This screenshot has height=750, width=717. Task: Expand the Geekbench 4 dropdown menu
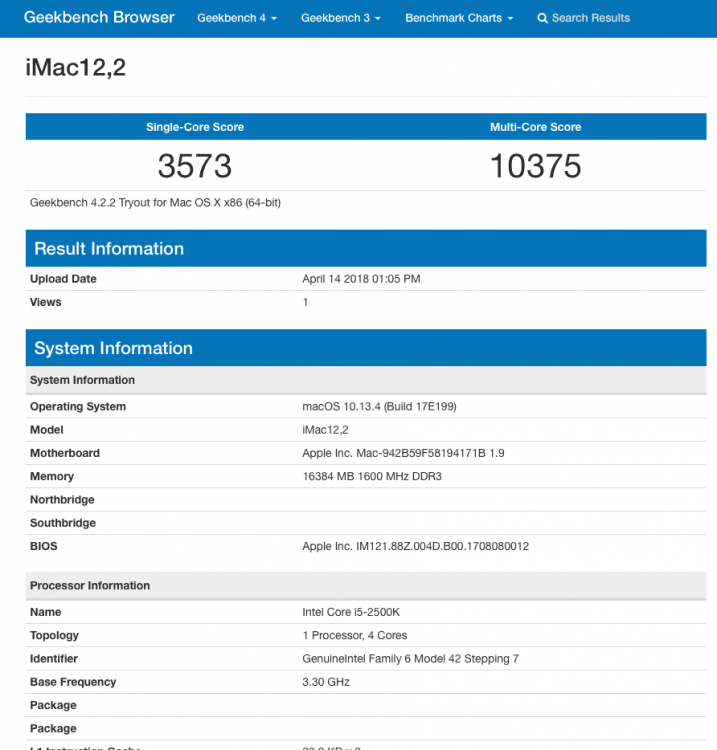point(237,18)
